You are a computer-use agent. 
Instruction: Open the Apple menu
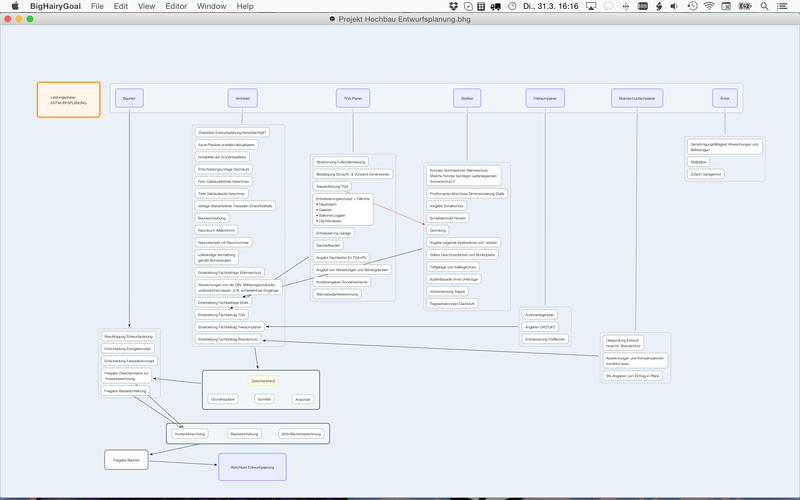pyautogui.click(x=15, y=6)
